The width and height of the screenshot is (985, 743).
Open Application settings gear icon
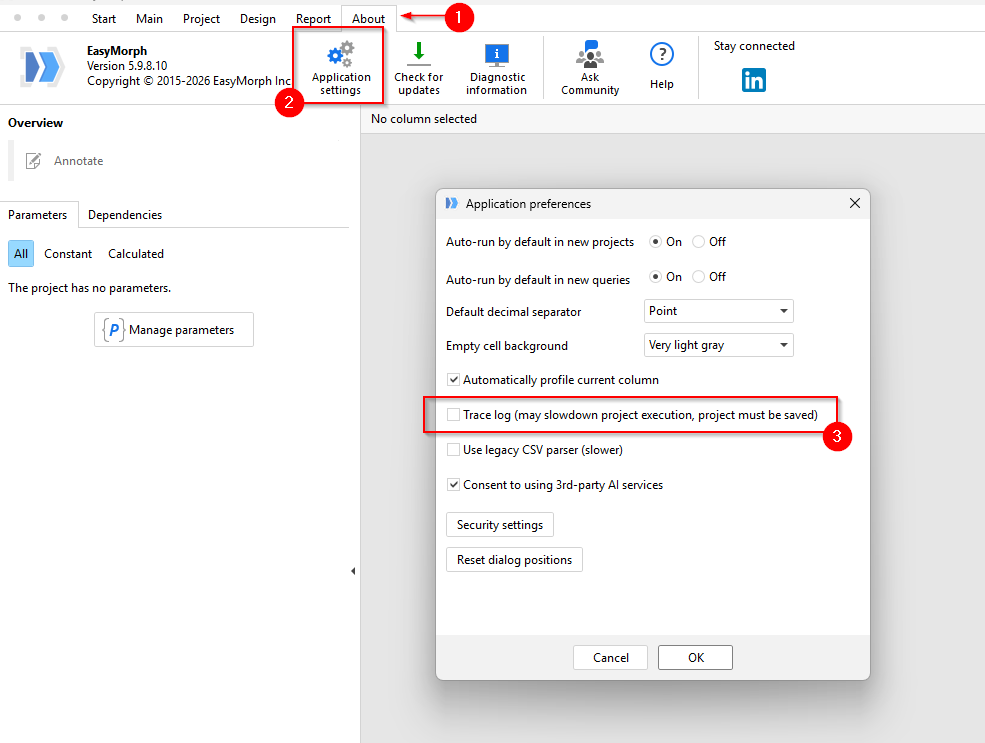tap(340, 55)
